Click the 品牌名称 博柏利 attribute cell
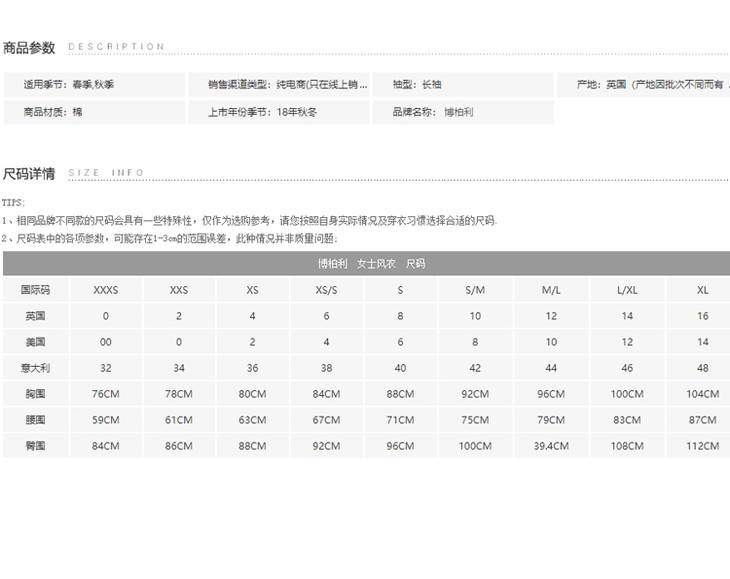 pyautogui.click(x=462, y=112)
